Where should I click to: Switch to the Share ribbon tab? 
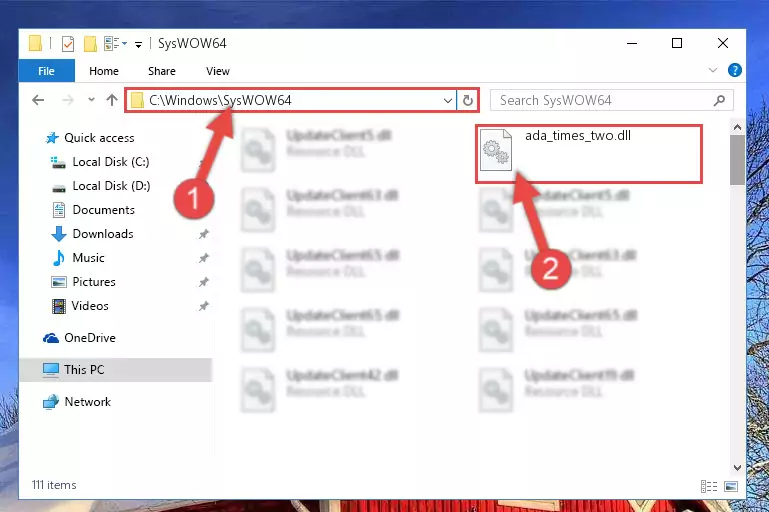[x=162, y=71]
